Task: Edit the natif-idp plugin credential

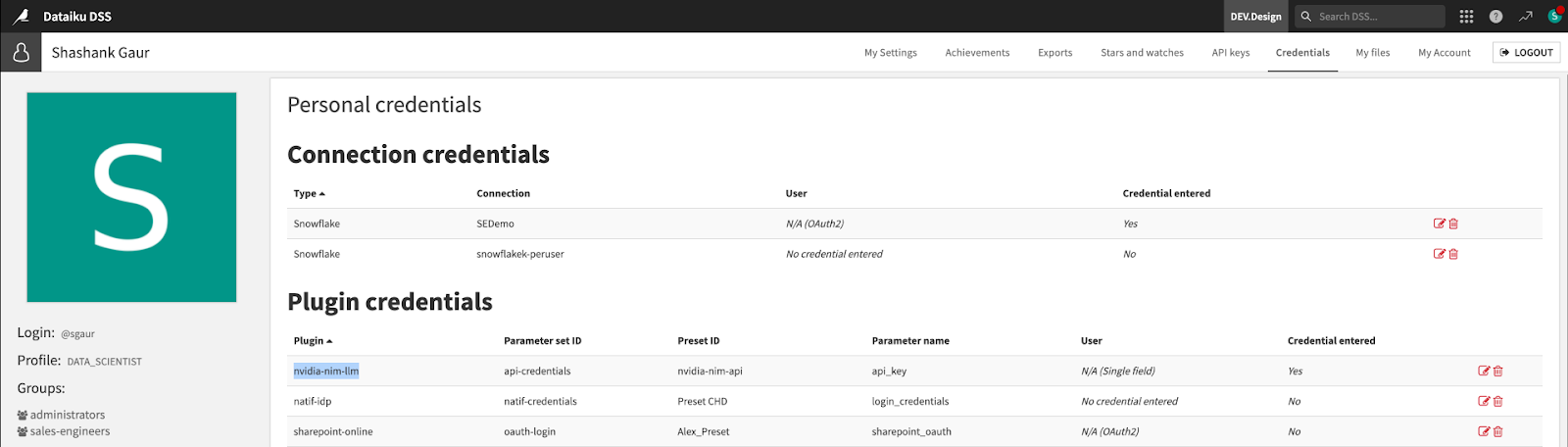Action: 1484,401
